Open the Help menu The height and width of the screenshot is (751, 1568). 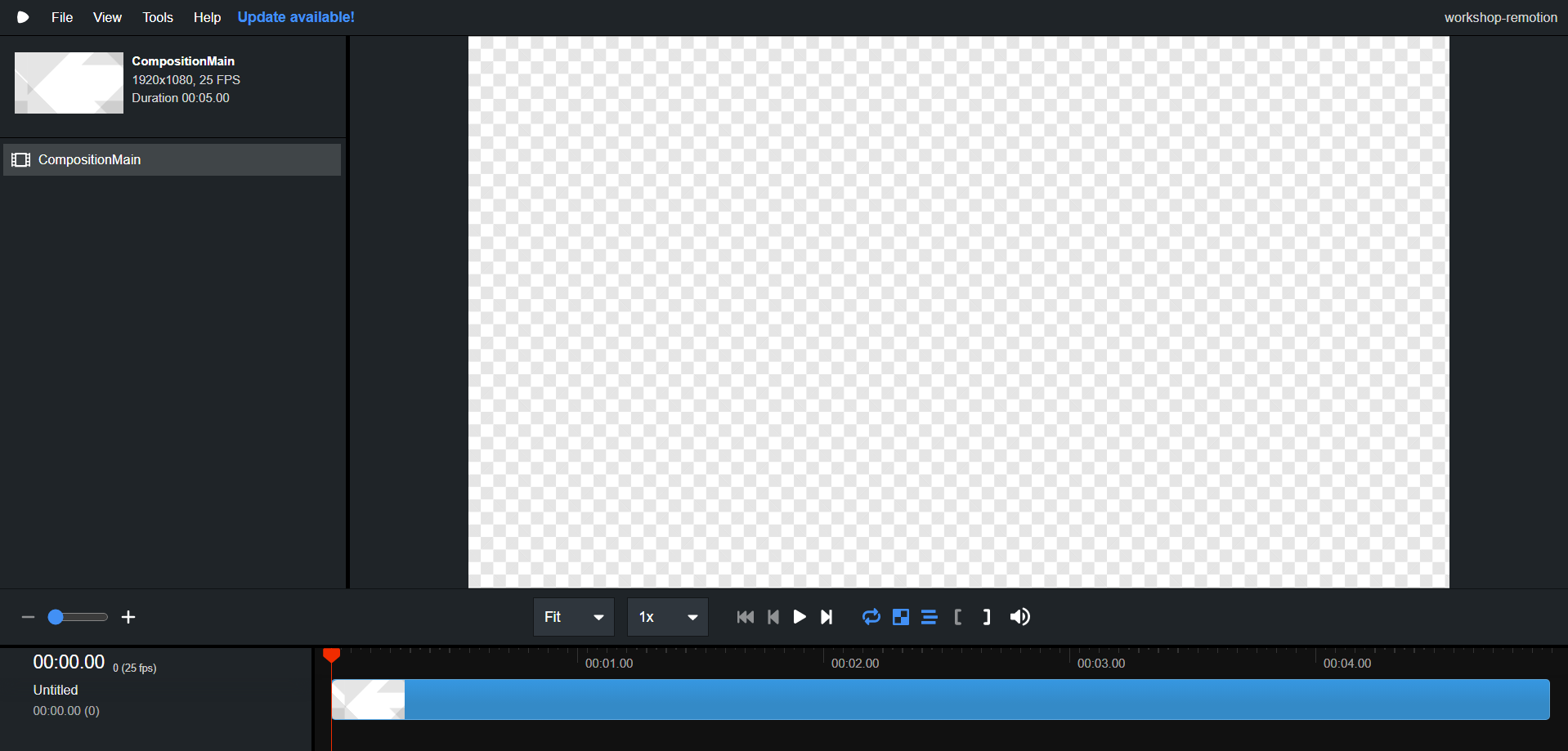pyautogui.click(x=207, y=17)
